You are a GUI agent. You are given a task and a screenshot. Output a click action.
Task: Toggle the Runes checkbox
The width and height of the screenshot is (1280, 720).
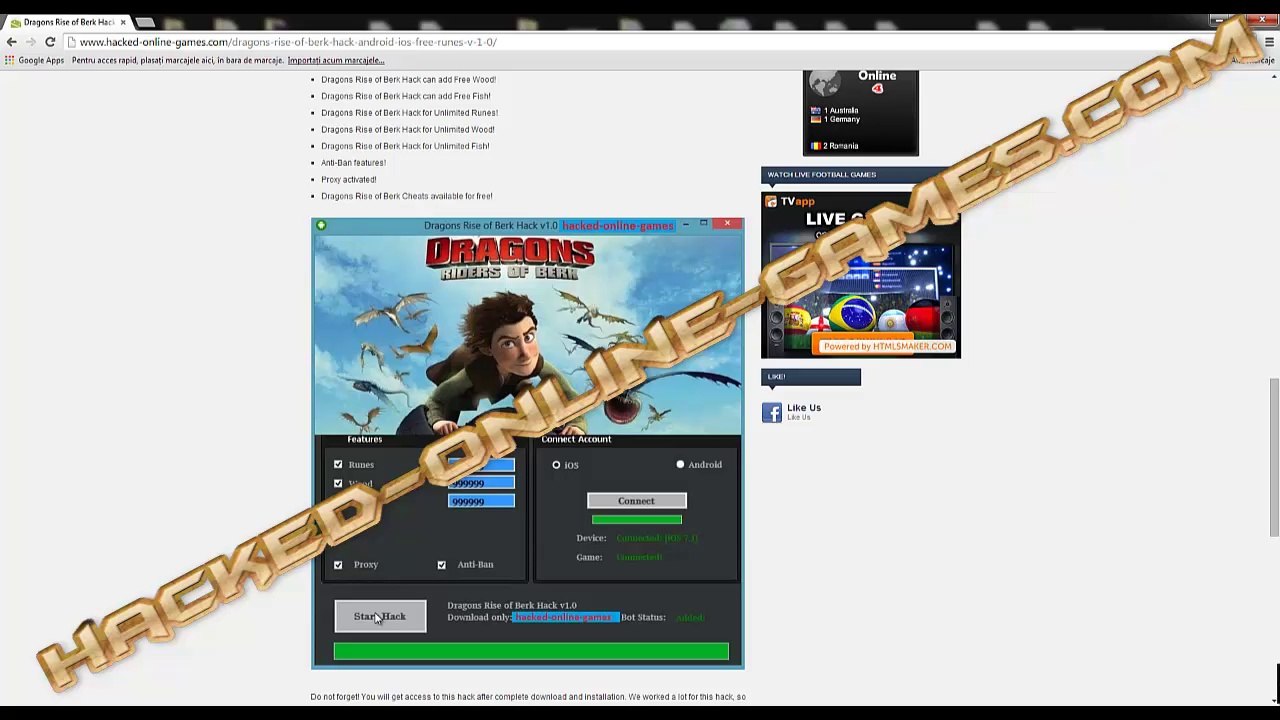pos(338,464)
